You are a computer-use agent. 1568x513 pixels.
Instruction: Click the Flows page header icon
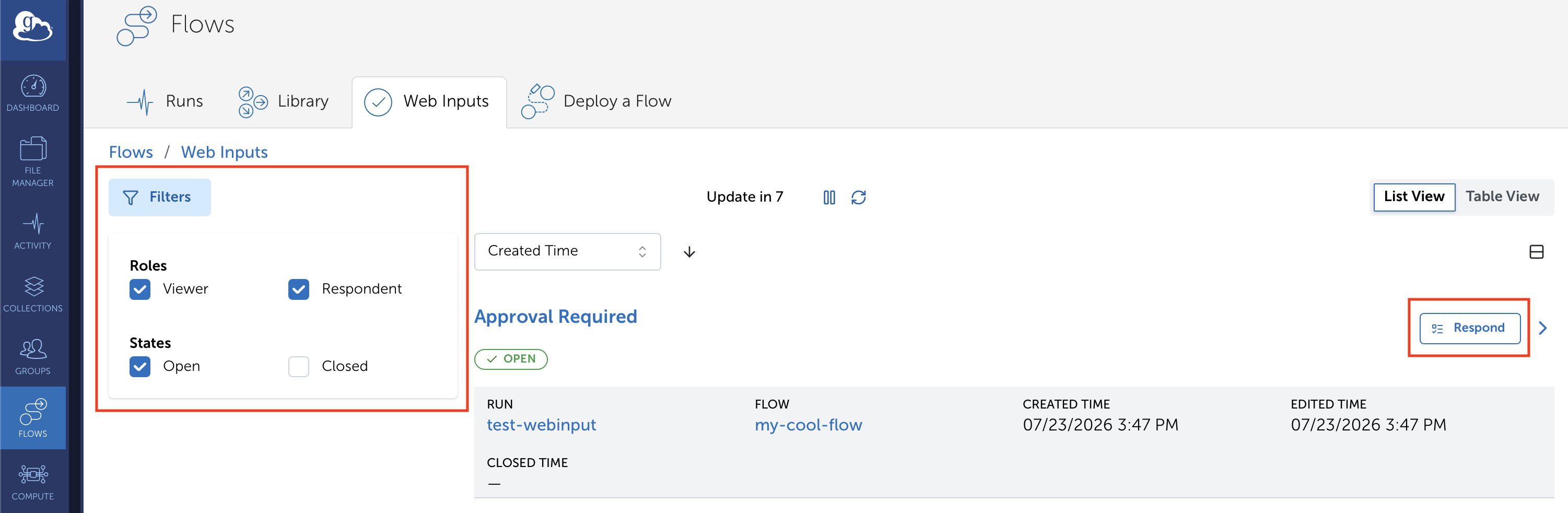click(x=137, y=26)
